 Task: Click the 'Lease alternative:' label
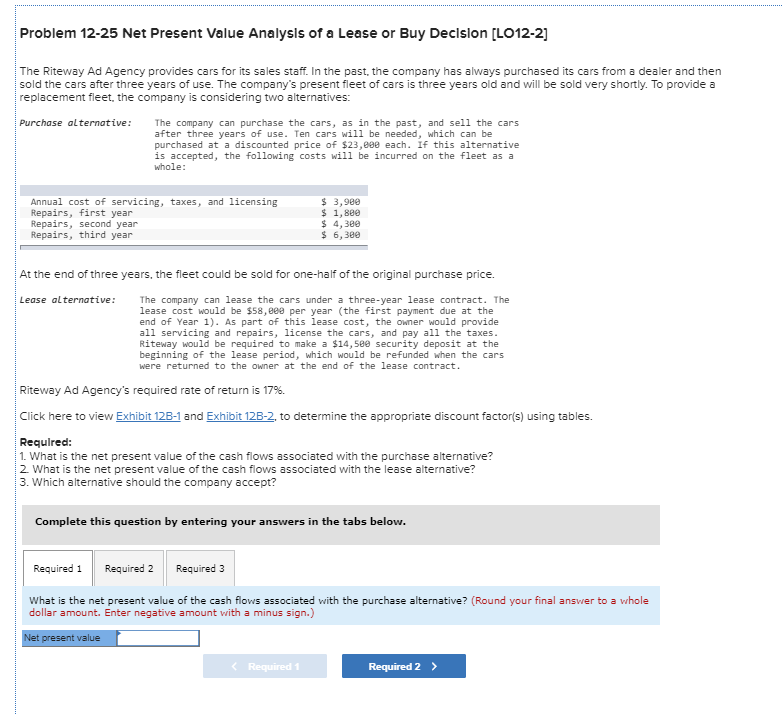click(x=68, y=300)
